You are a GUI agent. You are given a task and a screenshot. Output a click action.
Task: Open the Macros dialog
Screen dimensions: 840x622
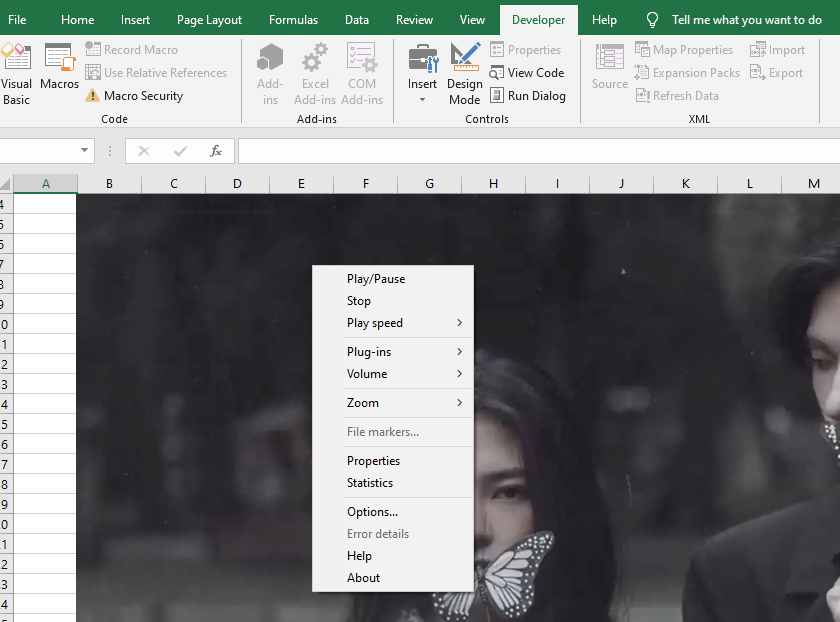coord(59,66)
